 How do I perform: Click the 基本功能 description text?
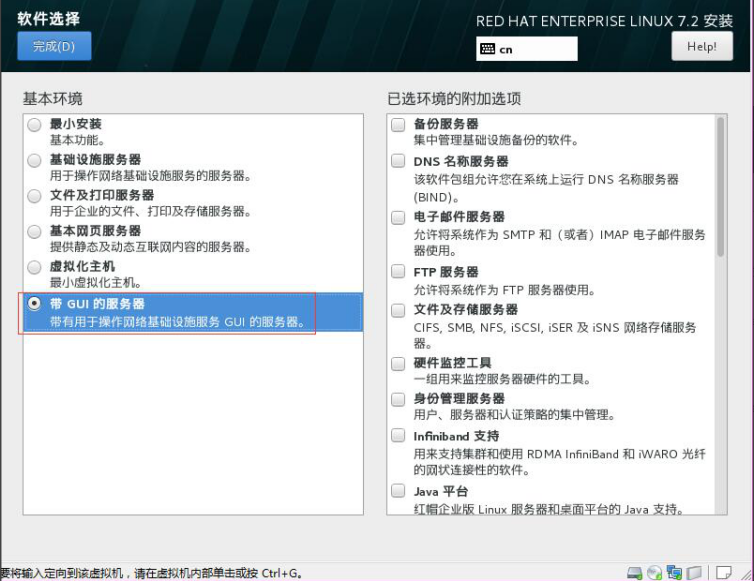pyautogui.click(x=77, y=140)
